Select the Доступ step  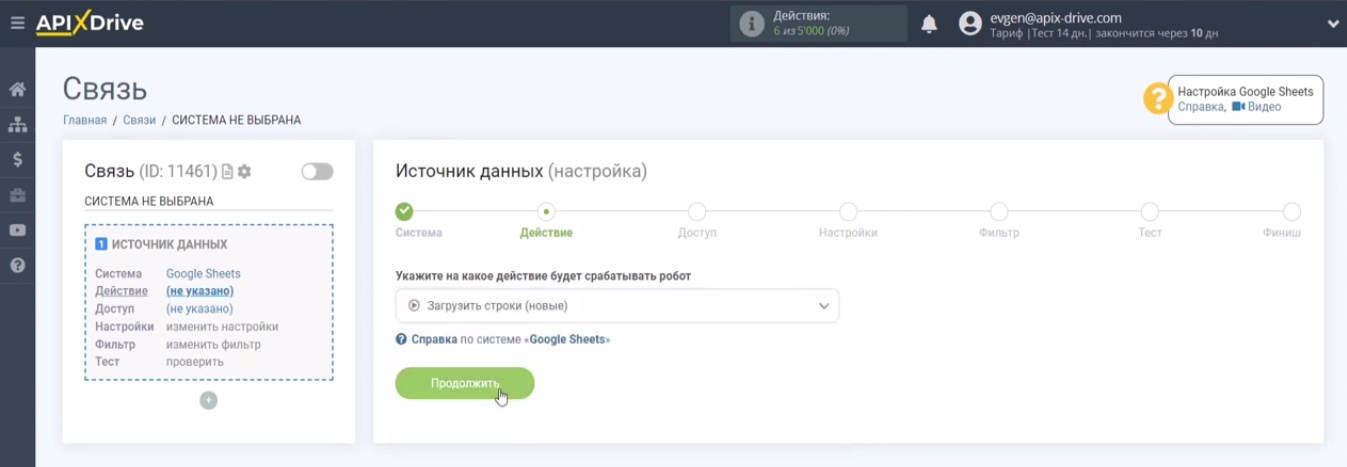[697, 212]
